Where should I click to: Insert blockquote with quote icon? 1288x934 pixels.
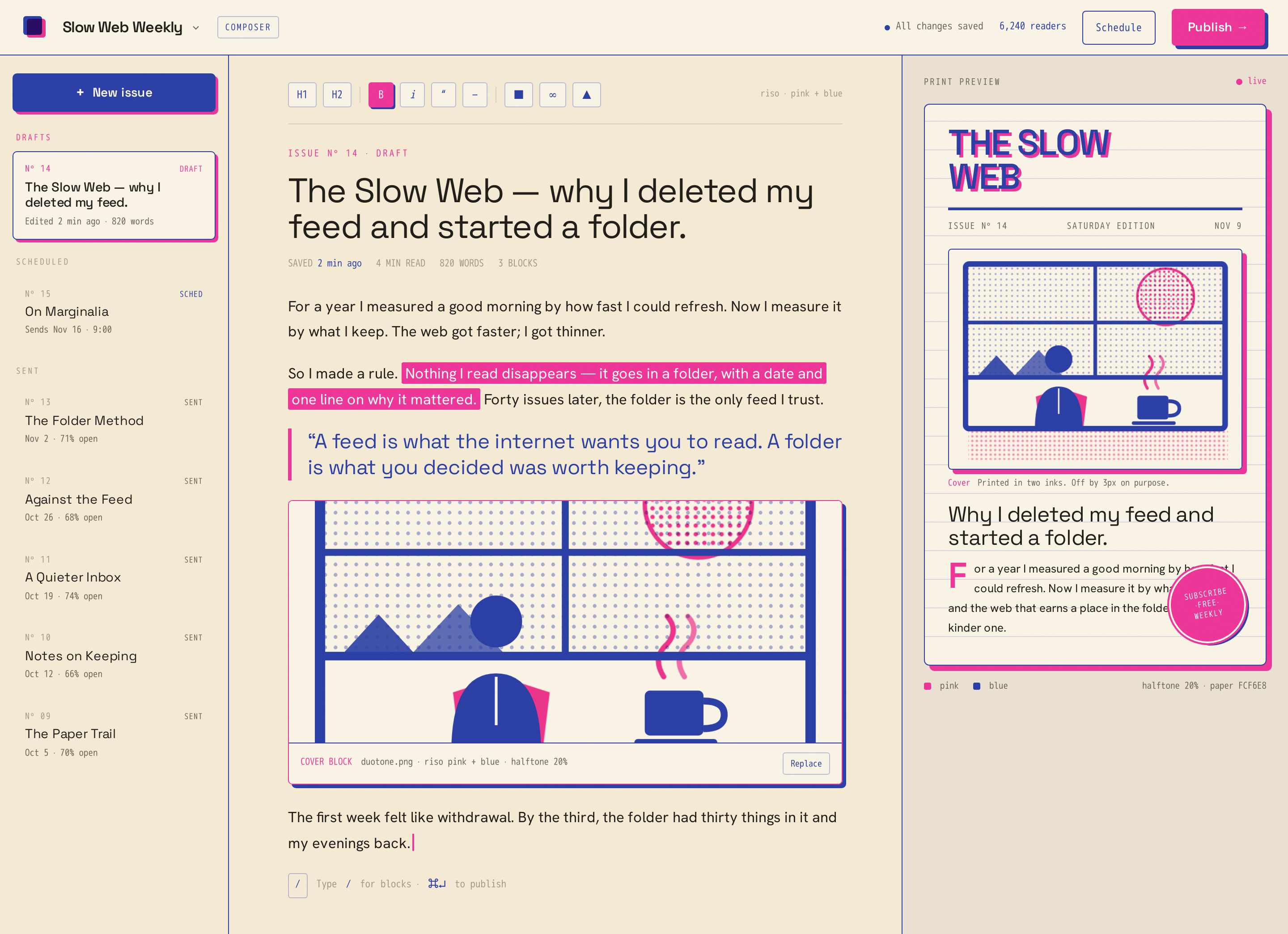444,94
